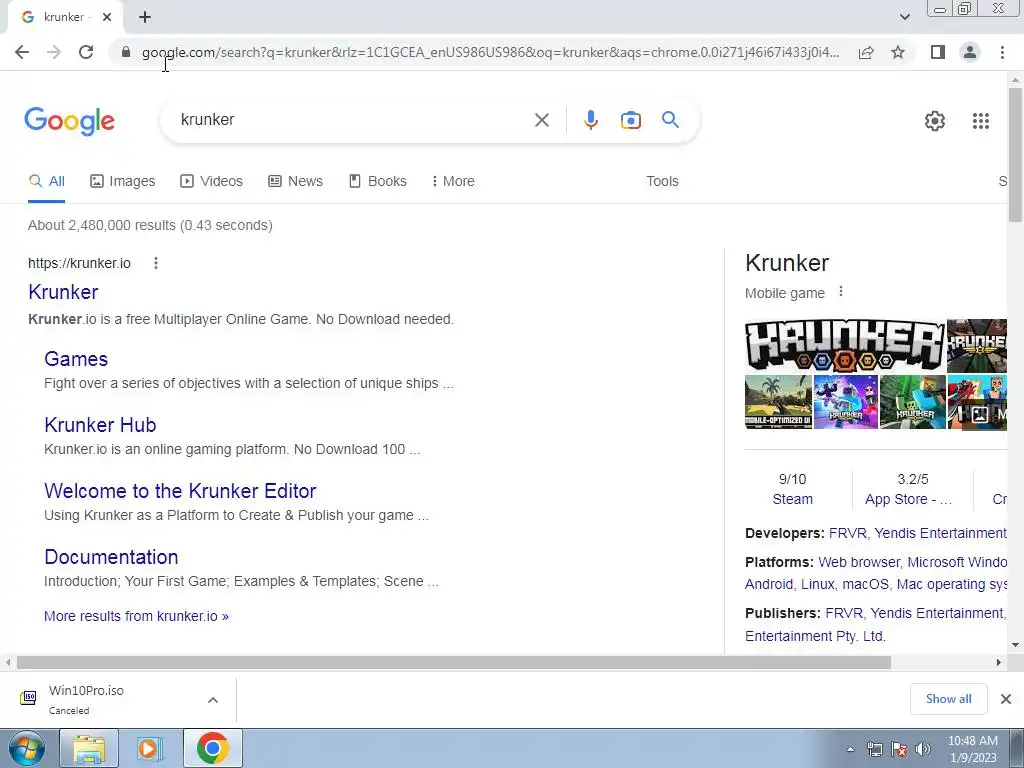1024x768 pixels.
Task: Bookmark this page with the star icon
Action: click(898, 52)
